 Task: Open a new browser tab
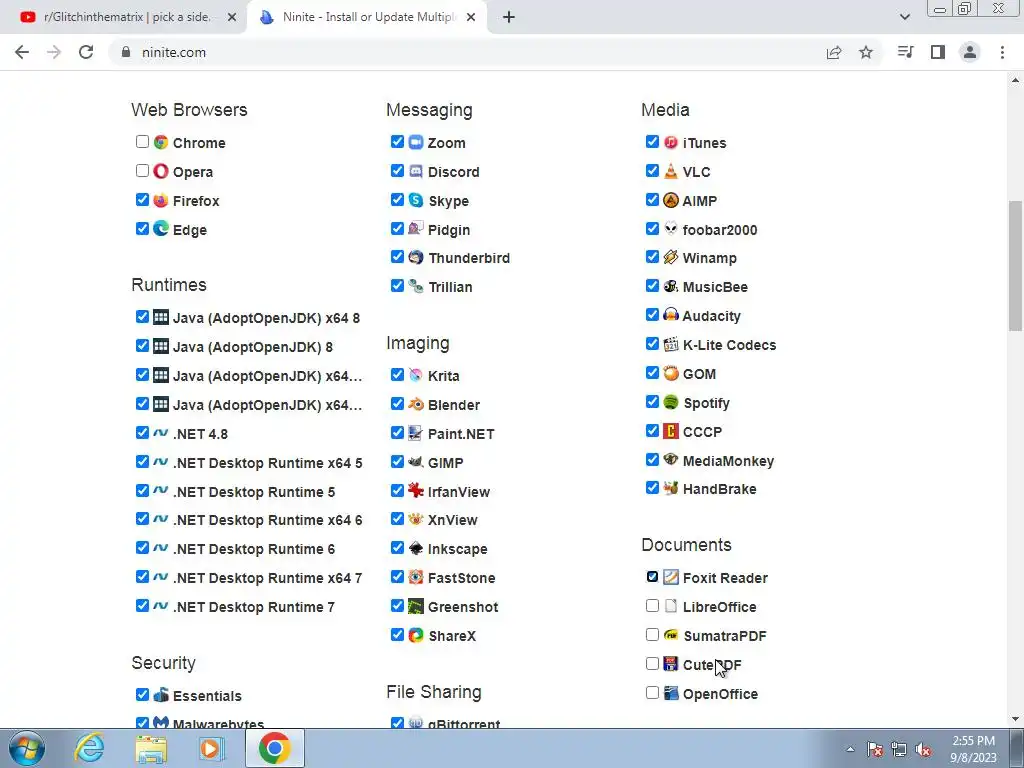click(x=509, y=17)
